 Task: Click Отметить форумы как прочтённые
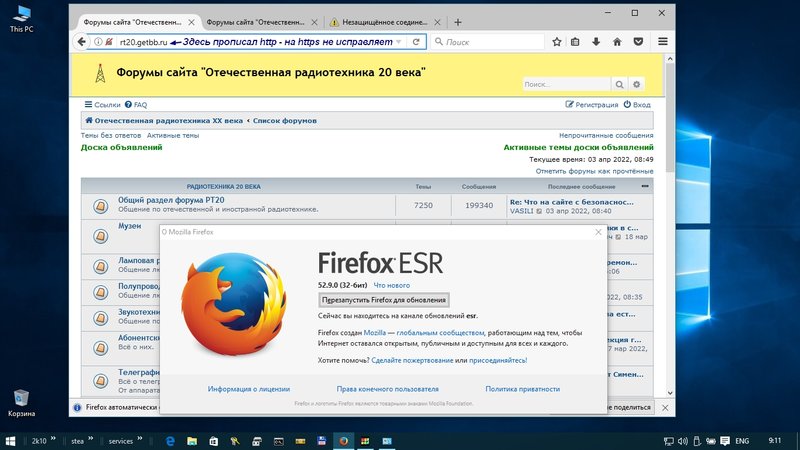(x=594, y=171)
